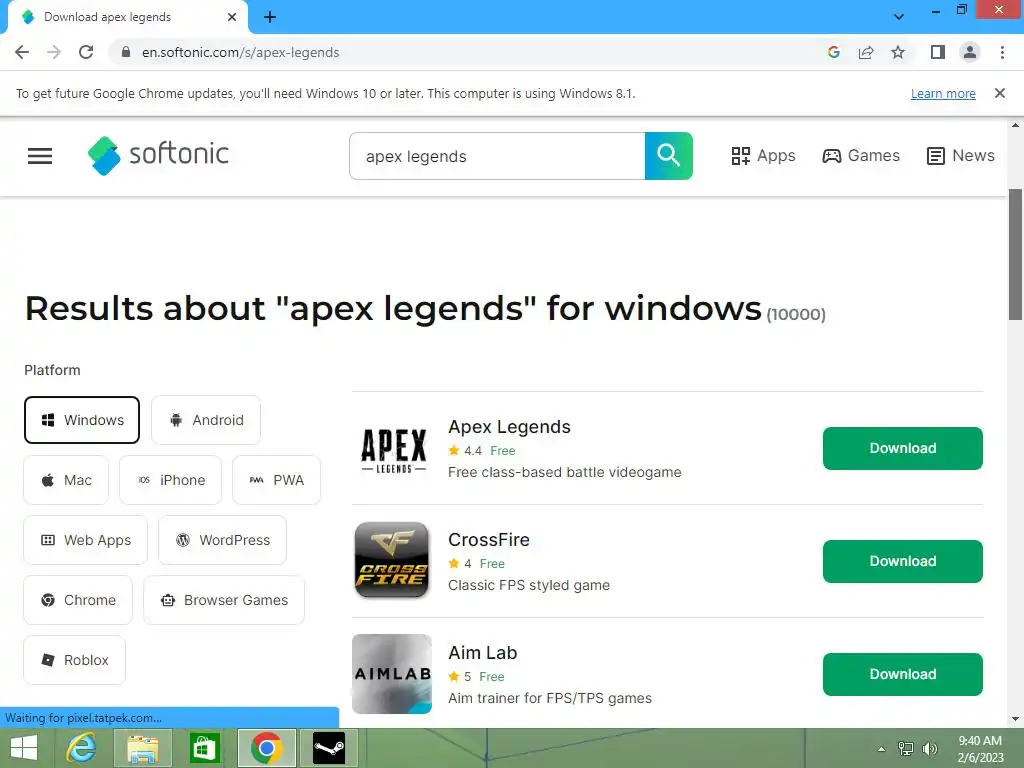Click the network tray icon
Viewport: 1024px width, 768px height.
point(906,748)
